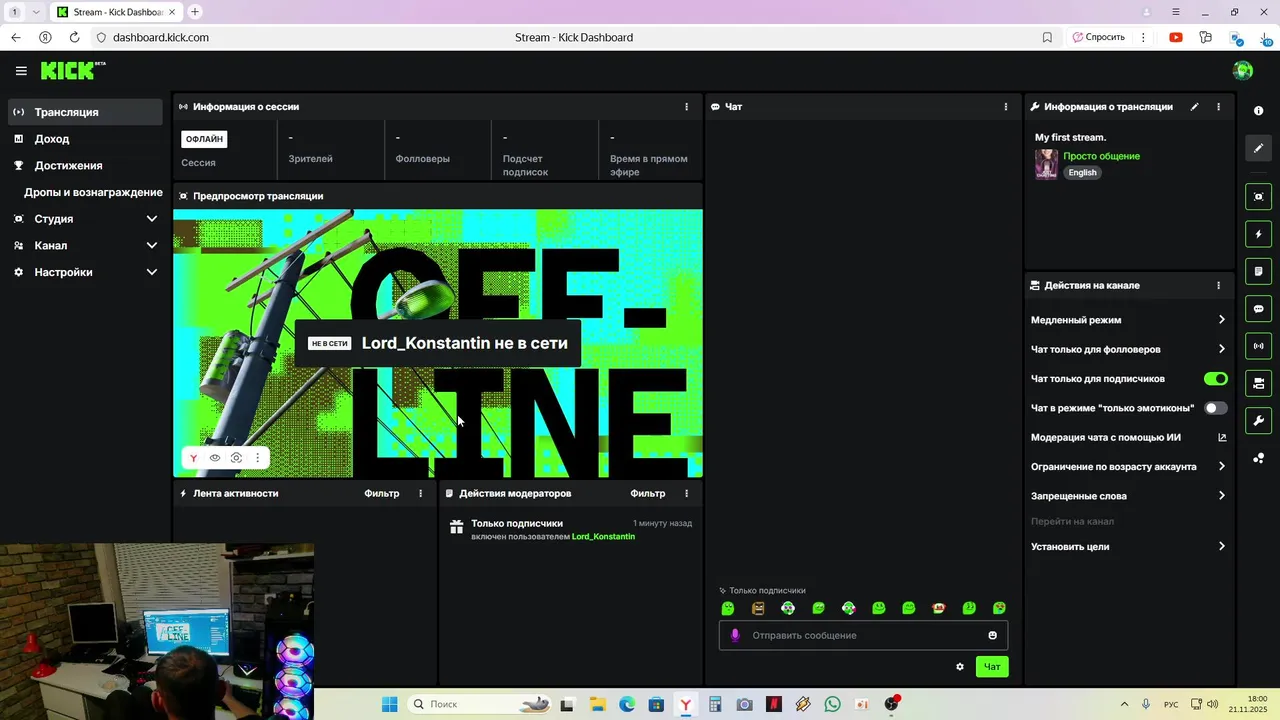Toggle the chat bubble panel icon in right sidebar
The width and height of the screenshot is (1280, 720).
pos(1259,309)
